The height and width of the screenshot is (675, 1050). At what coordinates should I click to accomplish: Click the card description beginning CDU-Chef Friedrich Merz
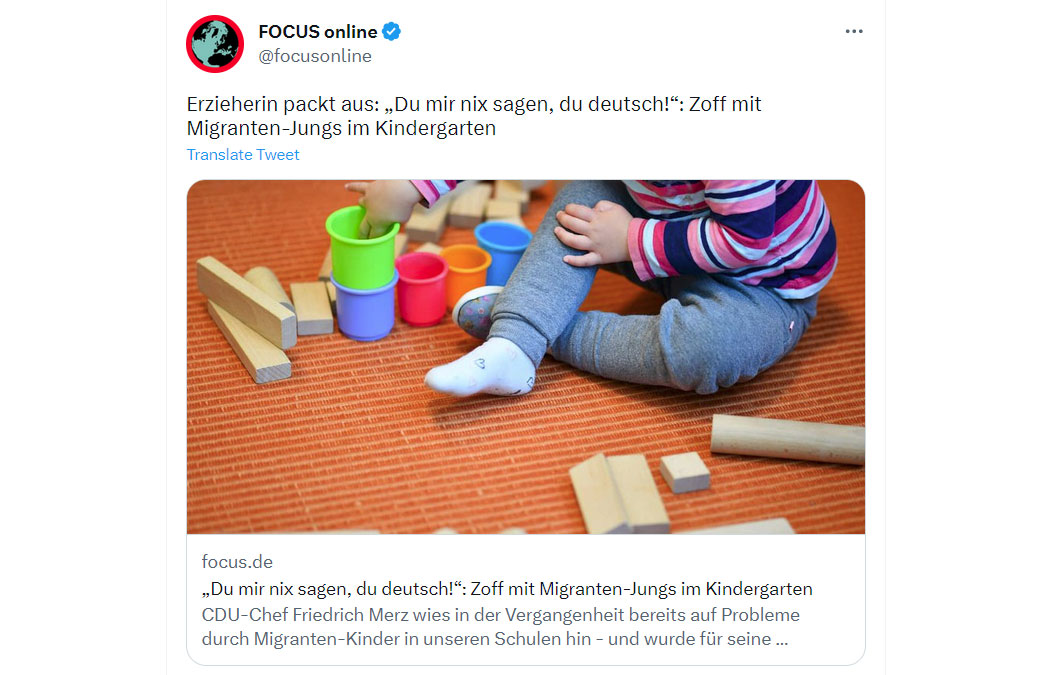tap(501, 627)
